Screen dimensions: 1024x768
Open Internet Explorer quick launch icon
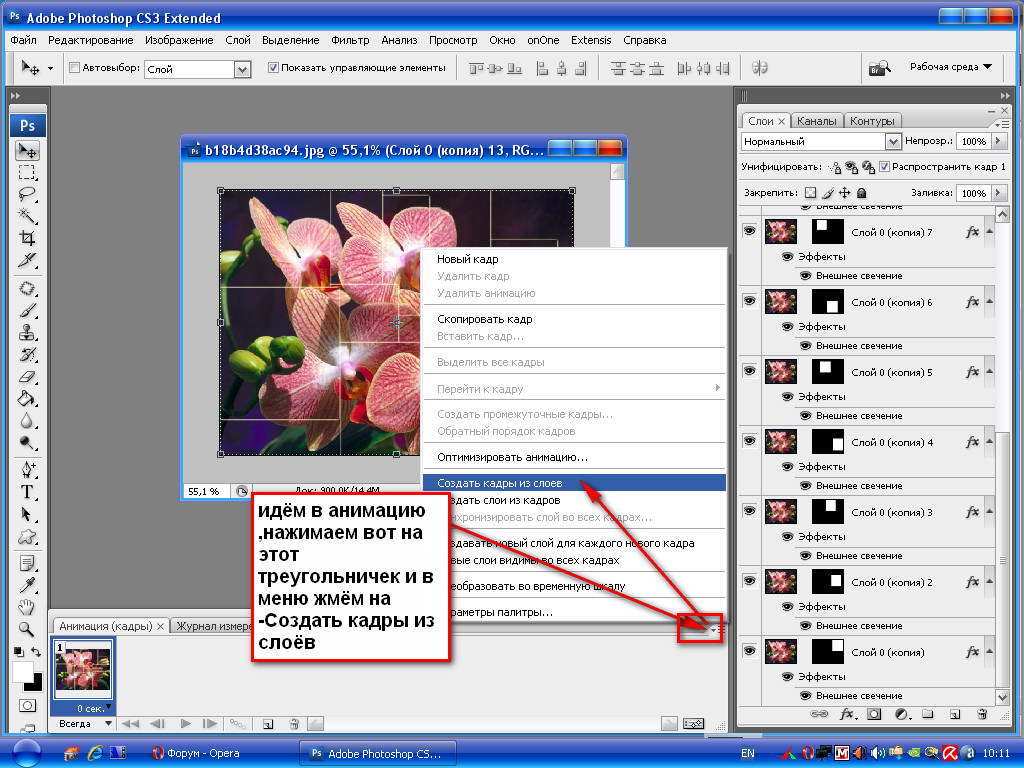pos(95,753)
